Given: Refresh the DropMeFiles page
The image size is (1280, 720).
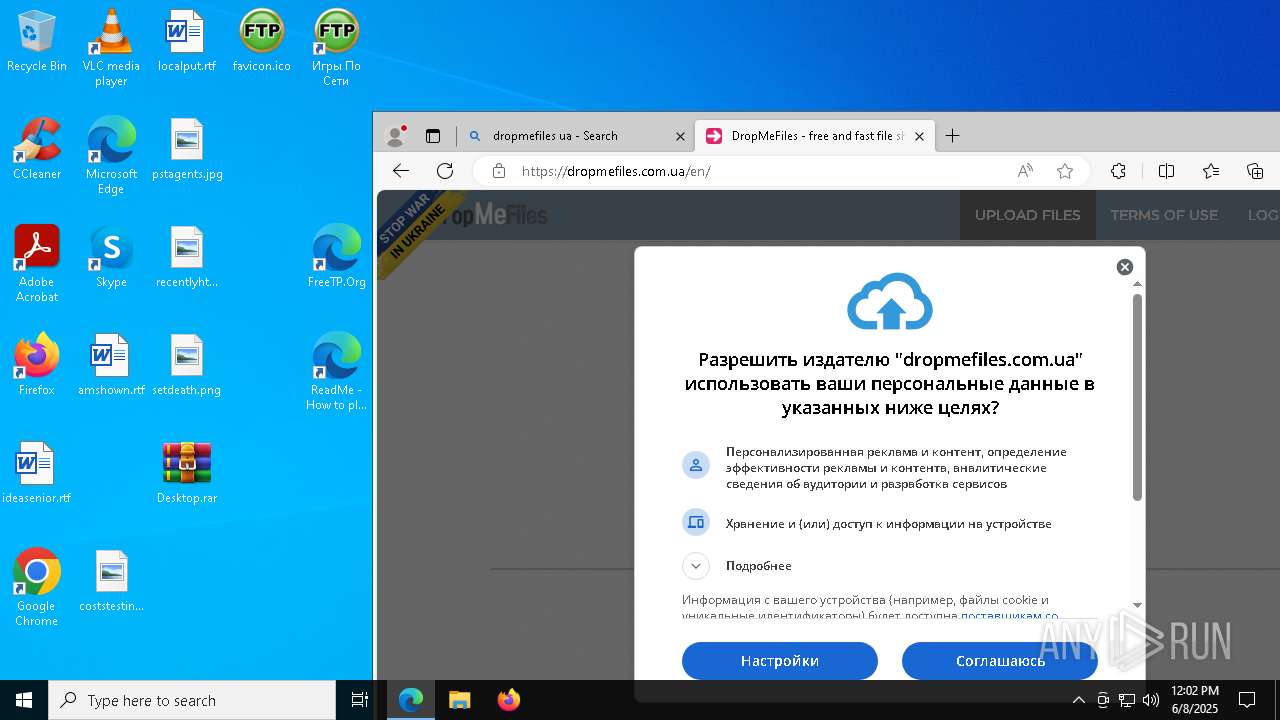Looking at the screenshot, I should click(445, 171).
